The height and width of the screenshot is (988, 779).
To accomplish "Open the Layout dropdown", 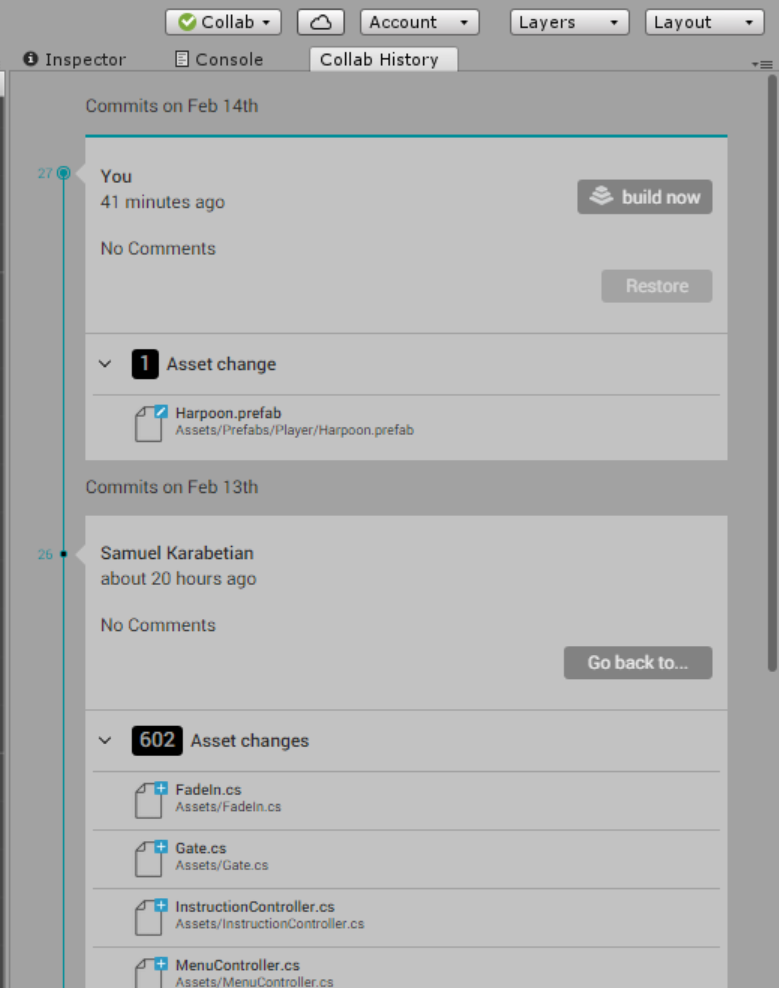I will pyautogui.click(x=704, y=22).
